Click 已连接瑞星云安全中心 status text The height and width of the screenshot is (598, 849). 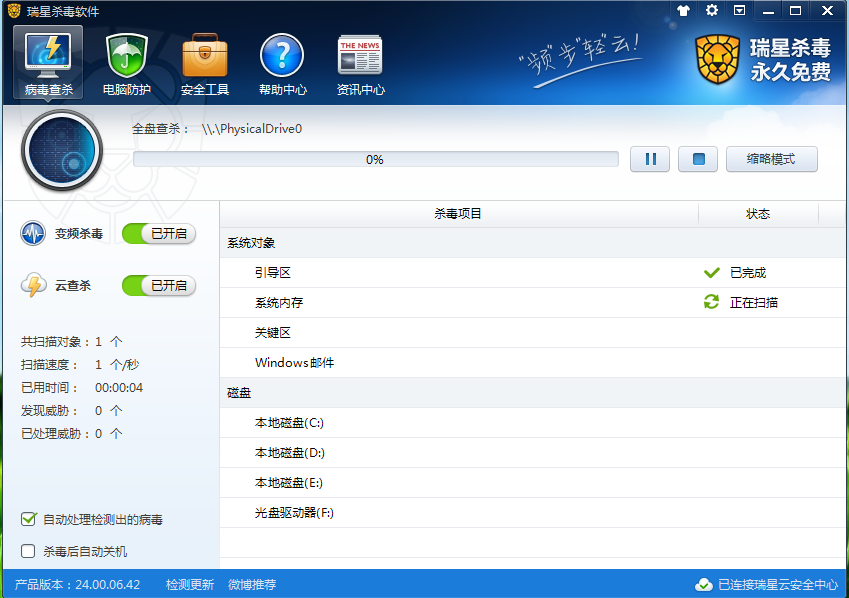[778, 584]
